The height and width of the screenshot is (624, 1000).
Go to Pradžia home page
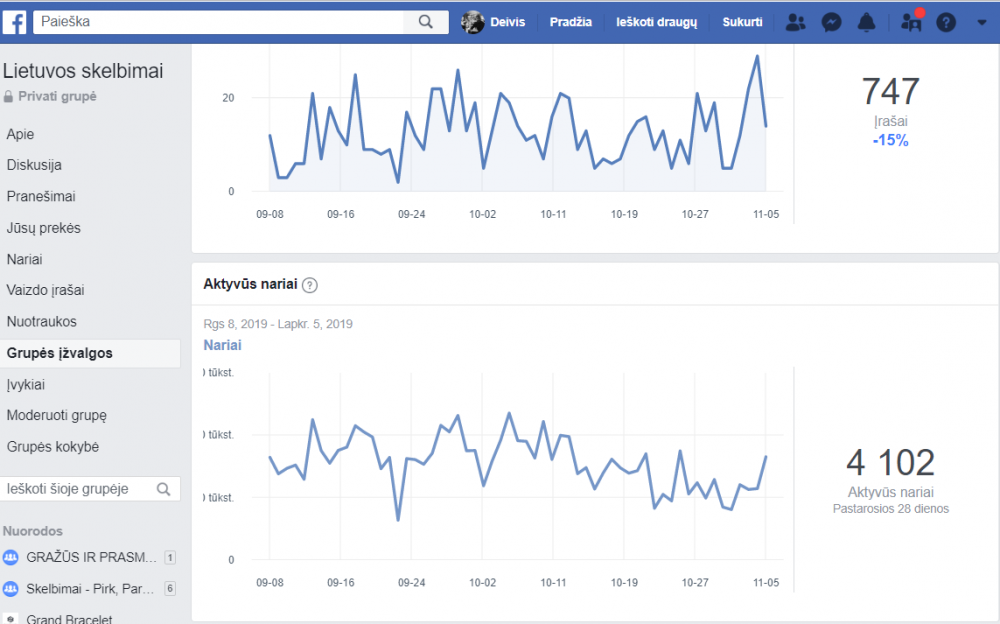[x=571, y=22]
